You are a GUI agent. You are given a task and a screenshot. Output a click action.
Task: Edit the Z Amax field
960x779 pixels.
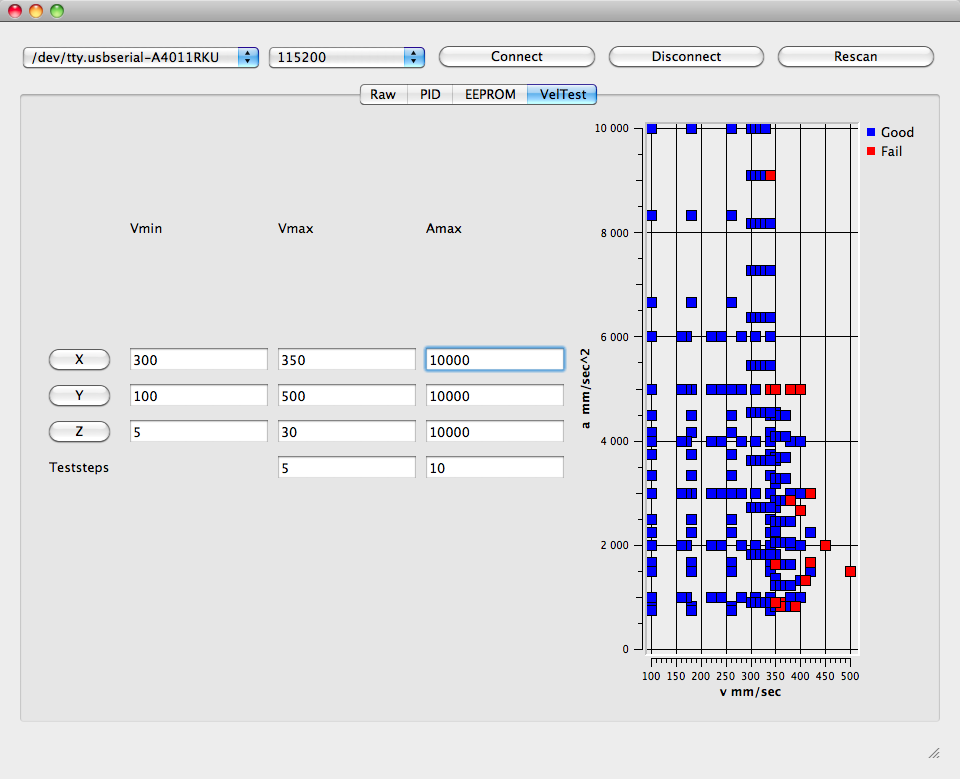tap(494, 431)
